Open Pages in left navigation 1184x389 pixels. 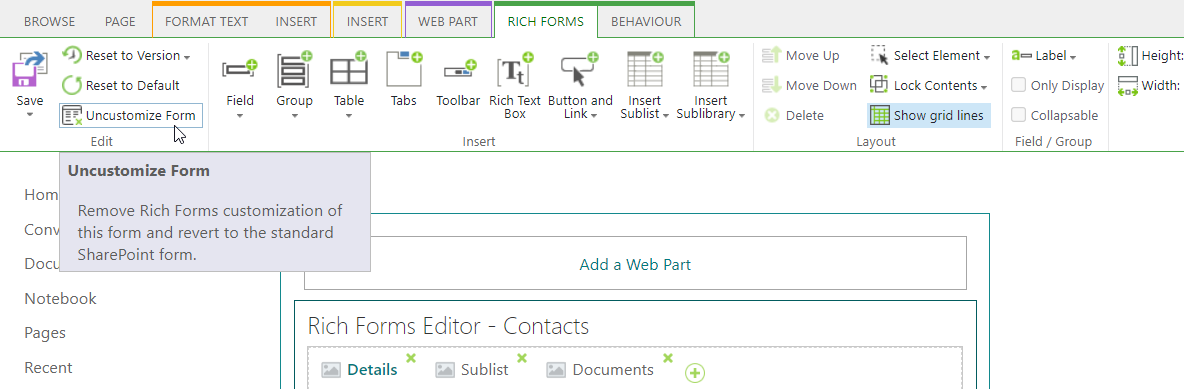coord(45,333)
